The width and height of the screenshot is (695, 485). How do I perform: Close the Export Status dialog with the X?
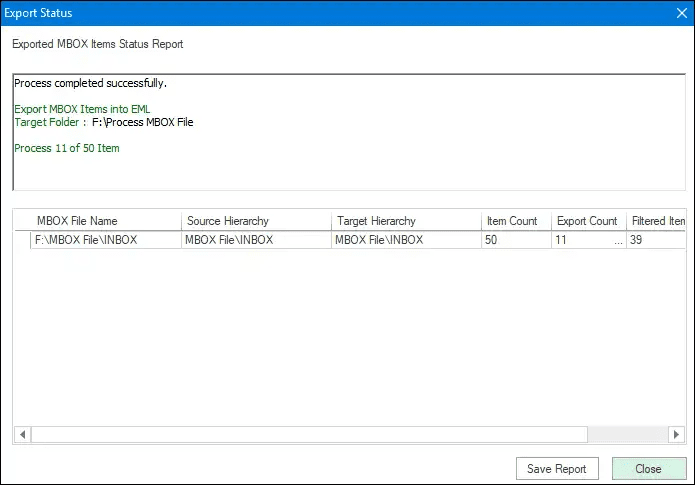pyautogui.click(x=682, y=13)
